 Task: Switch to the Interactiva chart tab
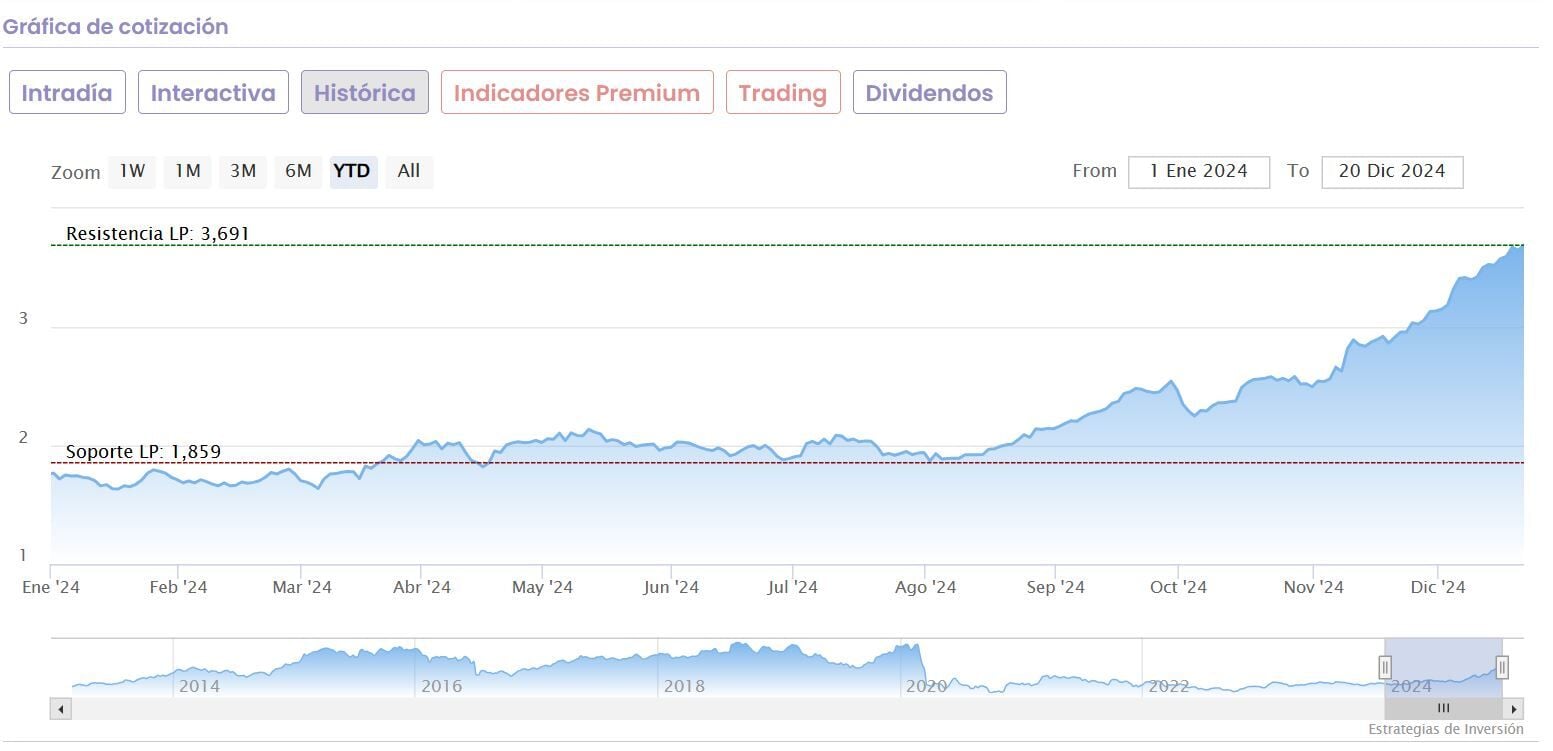pos(213,93)
